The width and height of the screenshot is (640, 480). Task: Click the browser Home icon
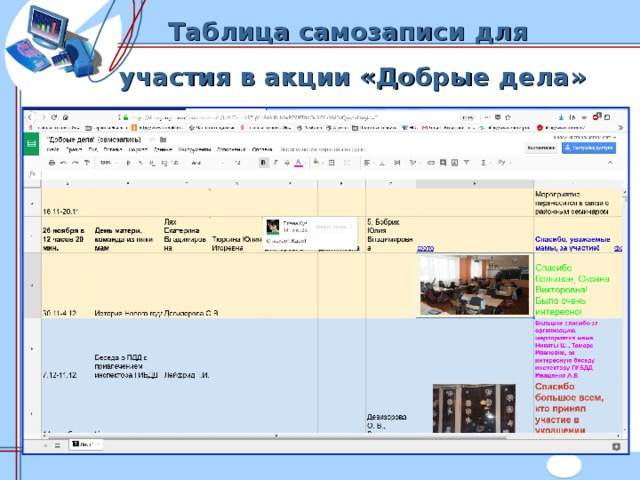click(65, 118)
